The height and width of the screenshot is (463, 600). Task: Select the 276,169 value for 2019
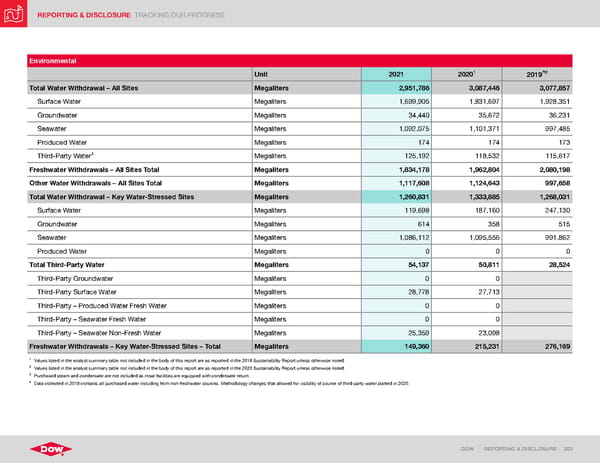click(x=557, y=346)
